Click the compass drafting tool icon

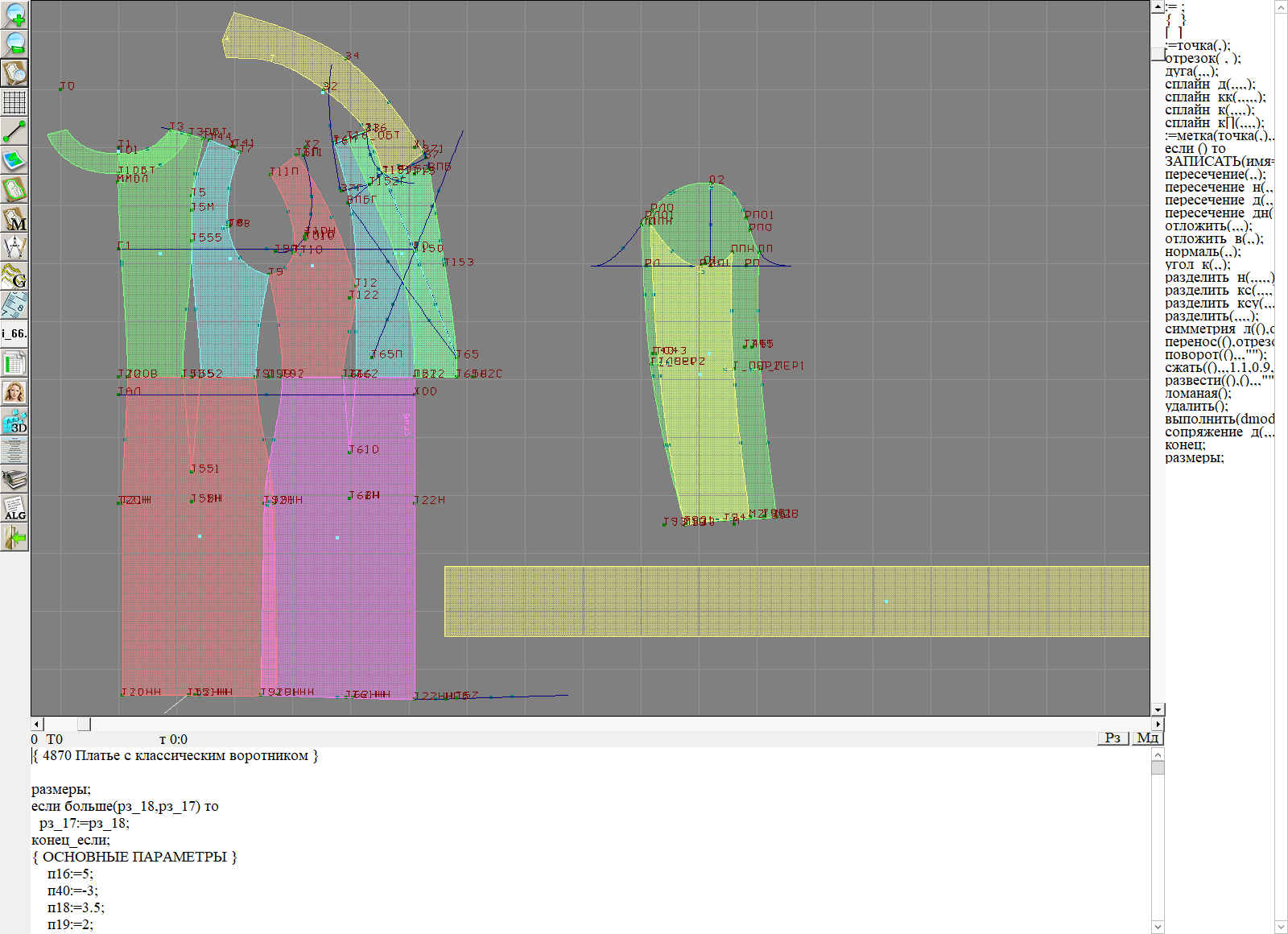coord(14,247)
